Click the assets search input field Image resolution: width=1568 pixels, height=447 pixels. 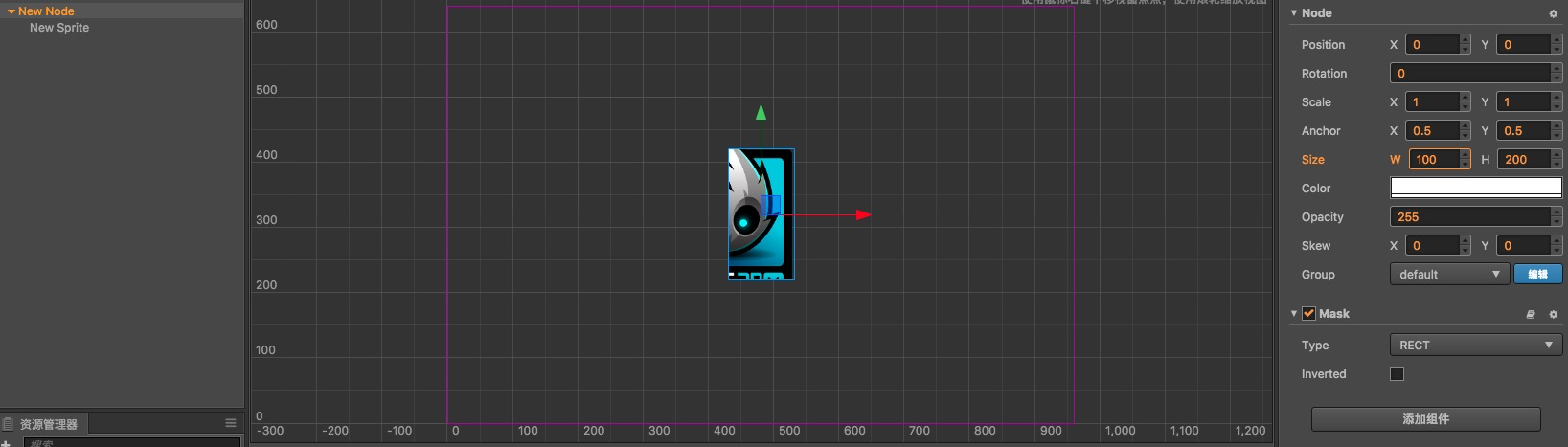coord(132,442)
